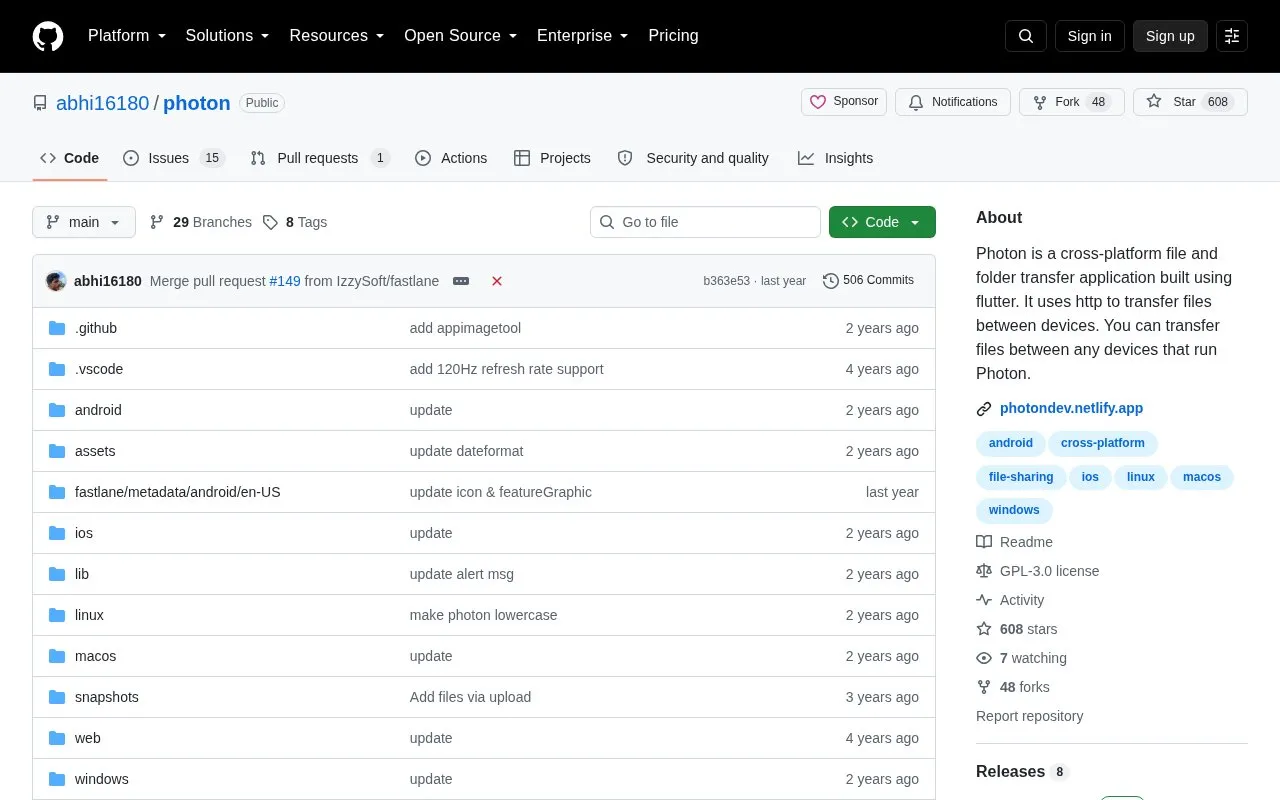Click the Sponsor button
The image size is (1280, 800).
point(844,102)
